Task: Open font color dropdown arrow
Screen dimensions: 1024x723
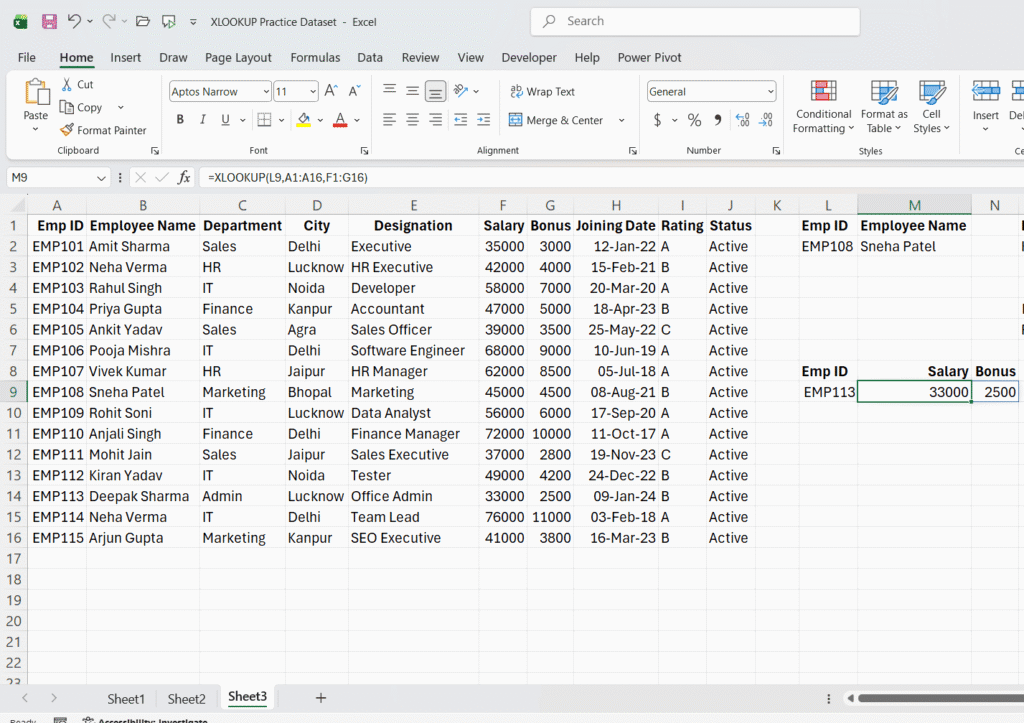Action: (x=357, y=120)
